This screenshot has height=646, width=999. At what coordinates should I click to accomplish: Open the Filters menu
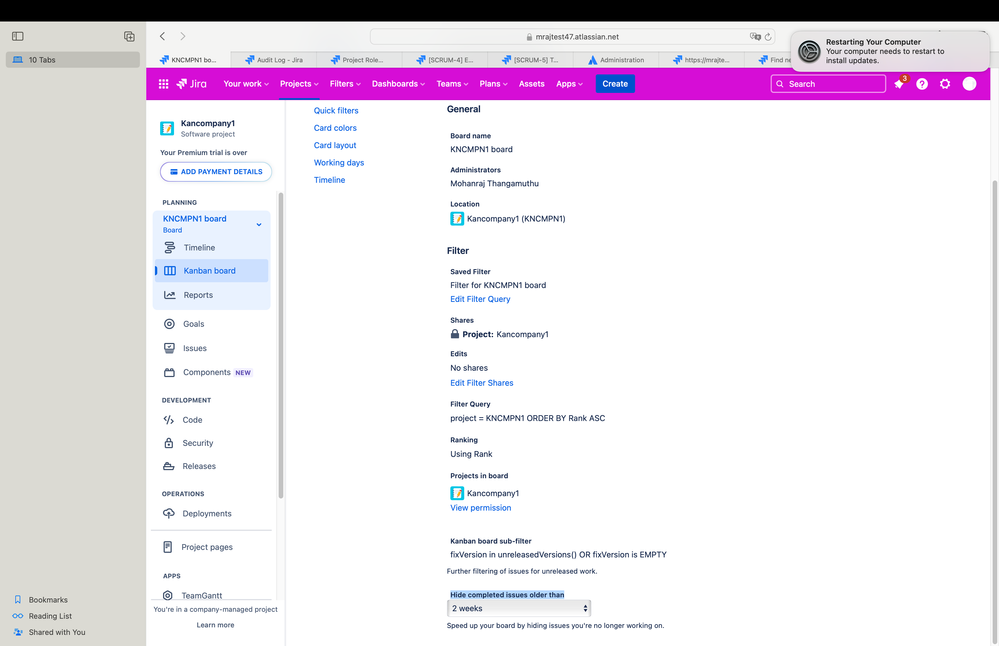point(344,84)
